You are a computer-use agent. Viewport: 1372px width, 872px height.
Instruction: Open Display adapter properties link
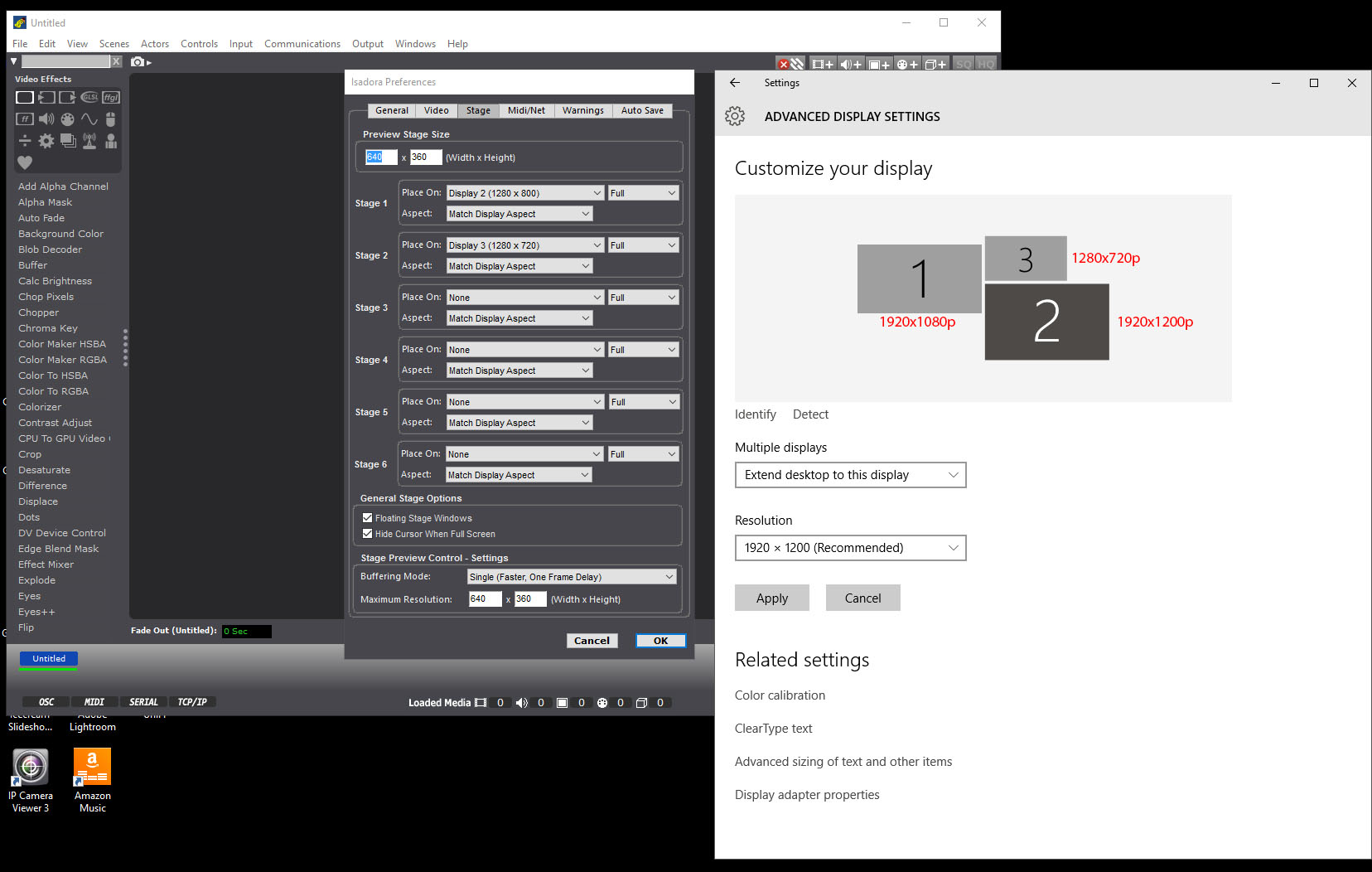(807, 795)
